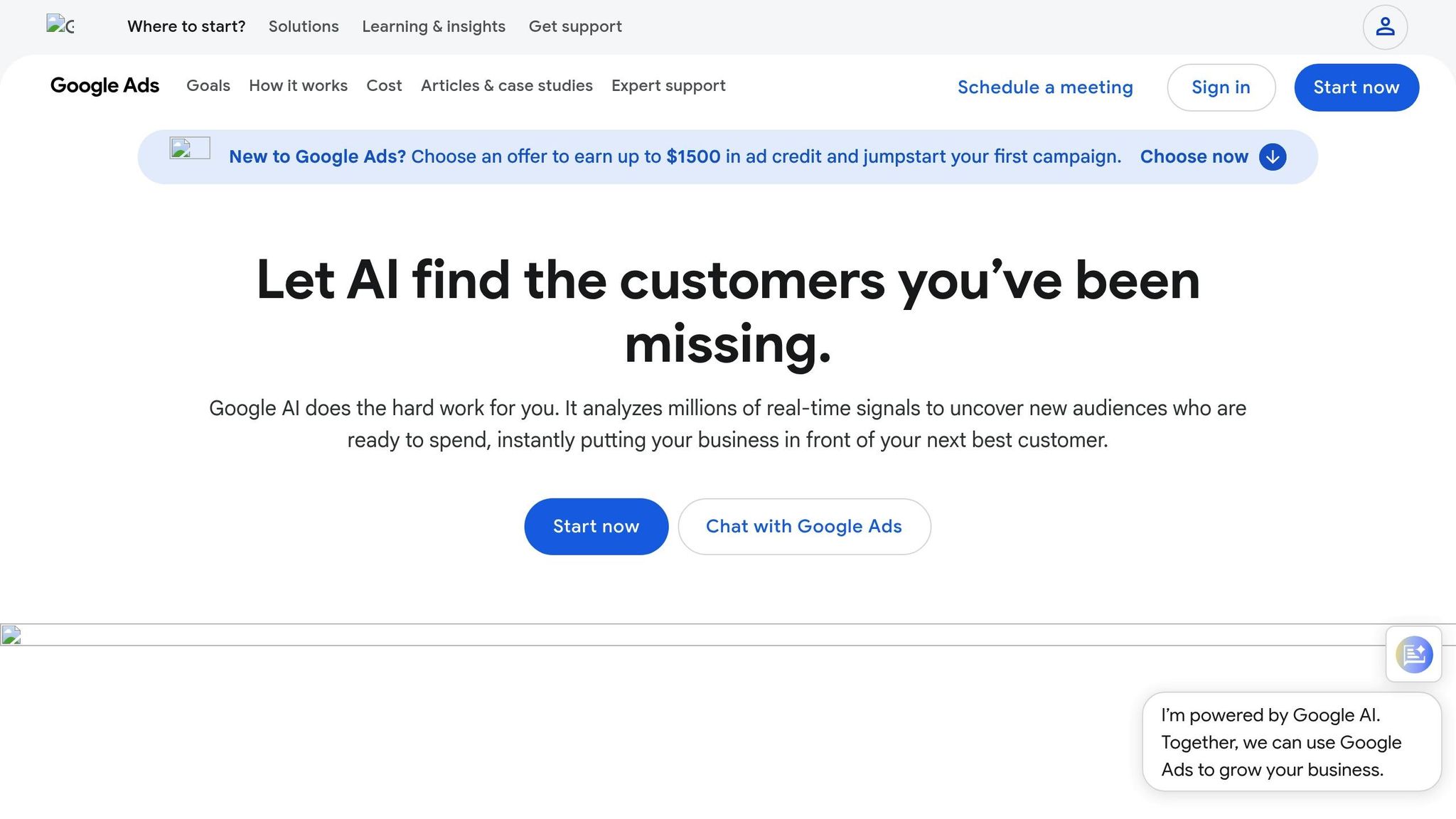Open the Cost page
This screenshot has height=819, width=1456.
(384, 86)
